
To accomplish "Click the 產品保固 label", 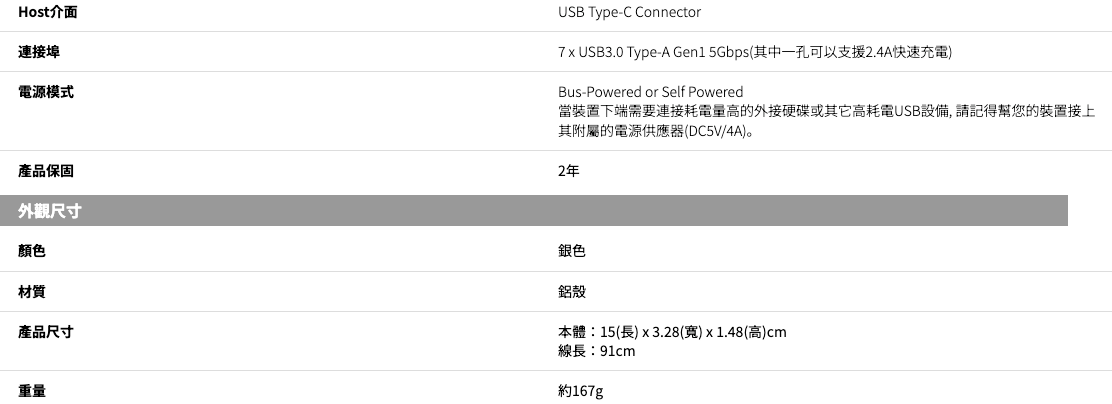I will click(46, 171).
